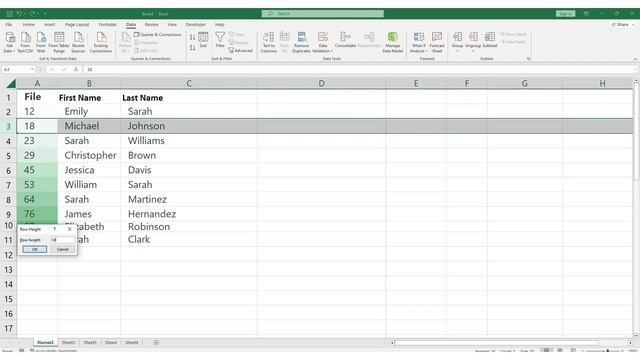Collapse the ribbon with chevron
The image size is (640, 360).
[635, 59]
